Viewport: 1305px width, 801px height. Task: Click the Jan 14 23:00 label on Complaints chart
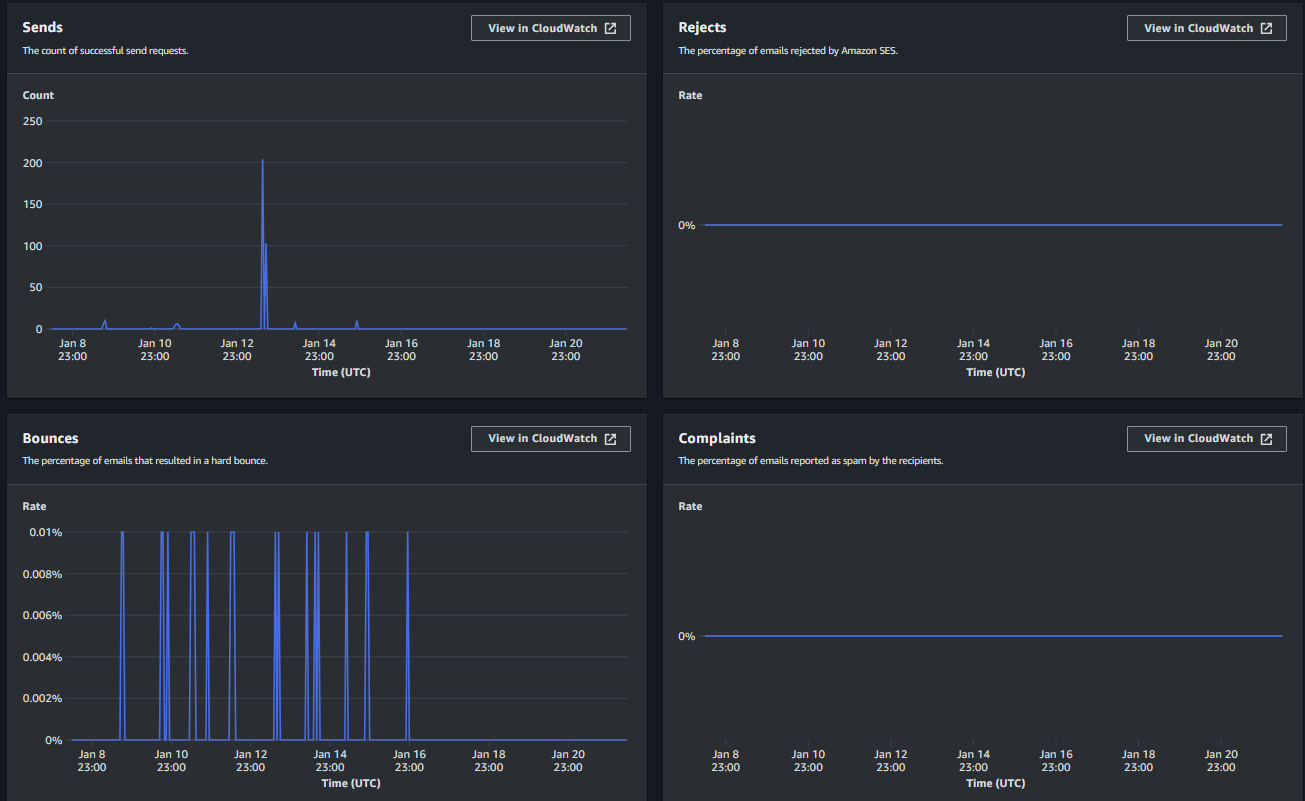pyautogui.click(x=973, y=760)
